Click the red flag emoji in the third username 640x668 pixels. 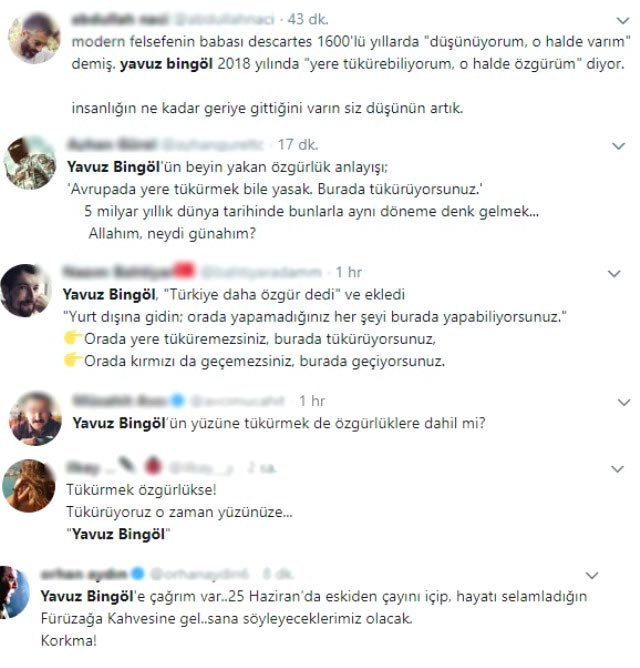(x=185, y=271)
